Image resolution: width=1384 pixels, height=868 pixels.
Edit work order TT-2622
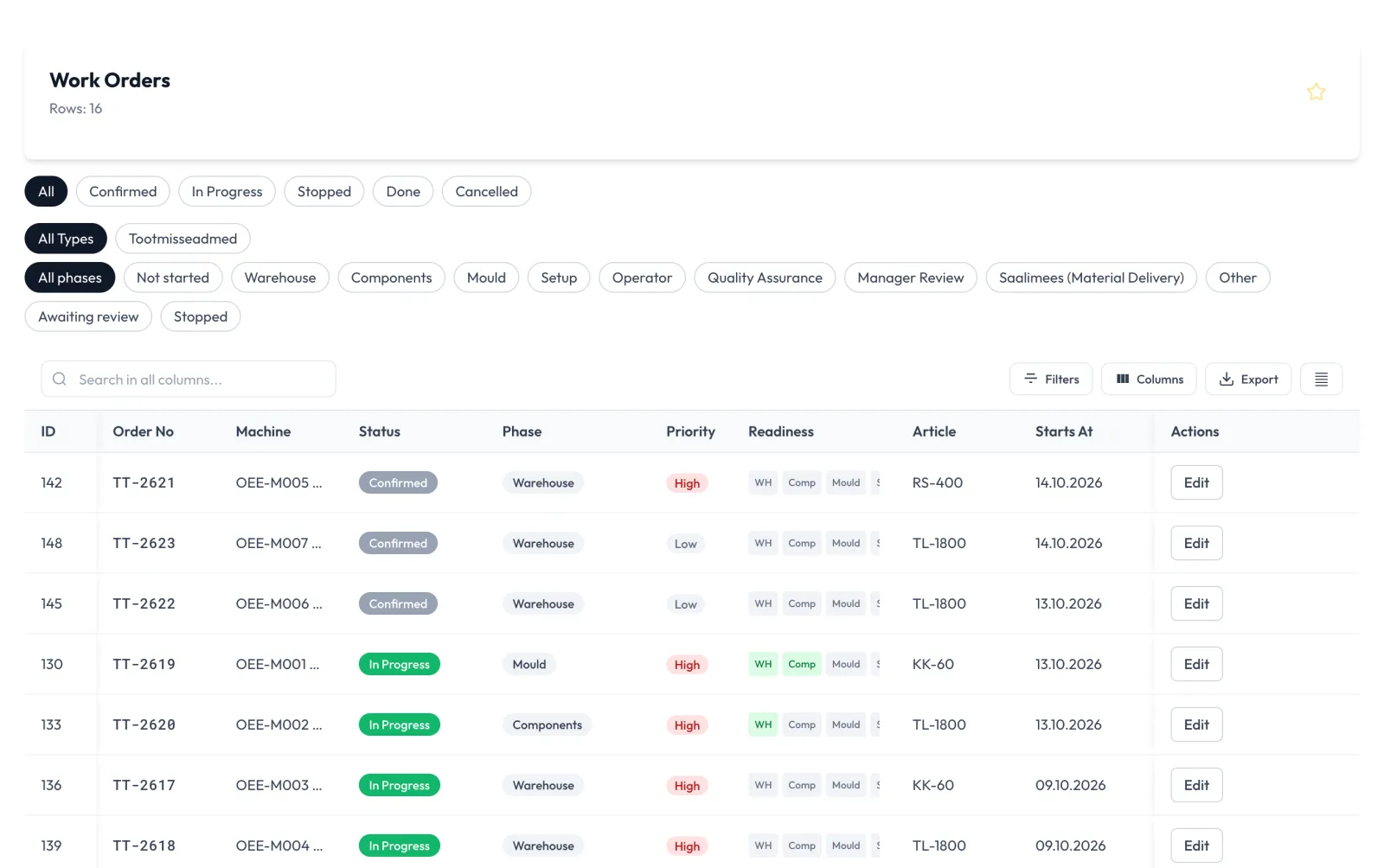1196,603
